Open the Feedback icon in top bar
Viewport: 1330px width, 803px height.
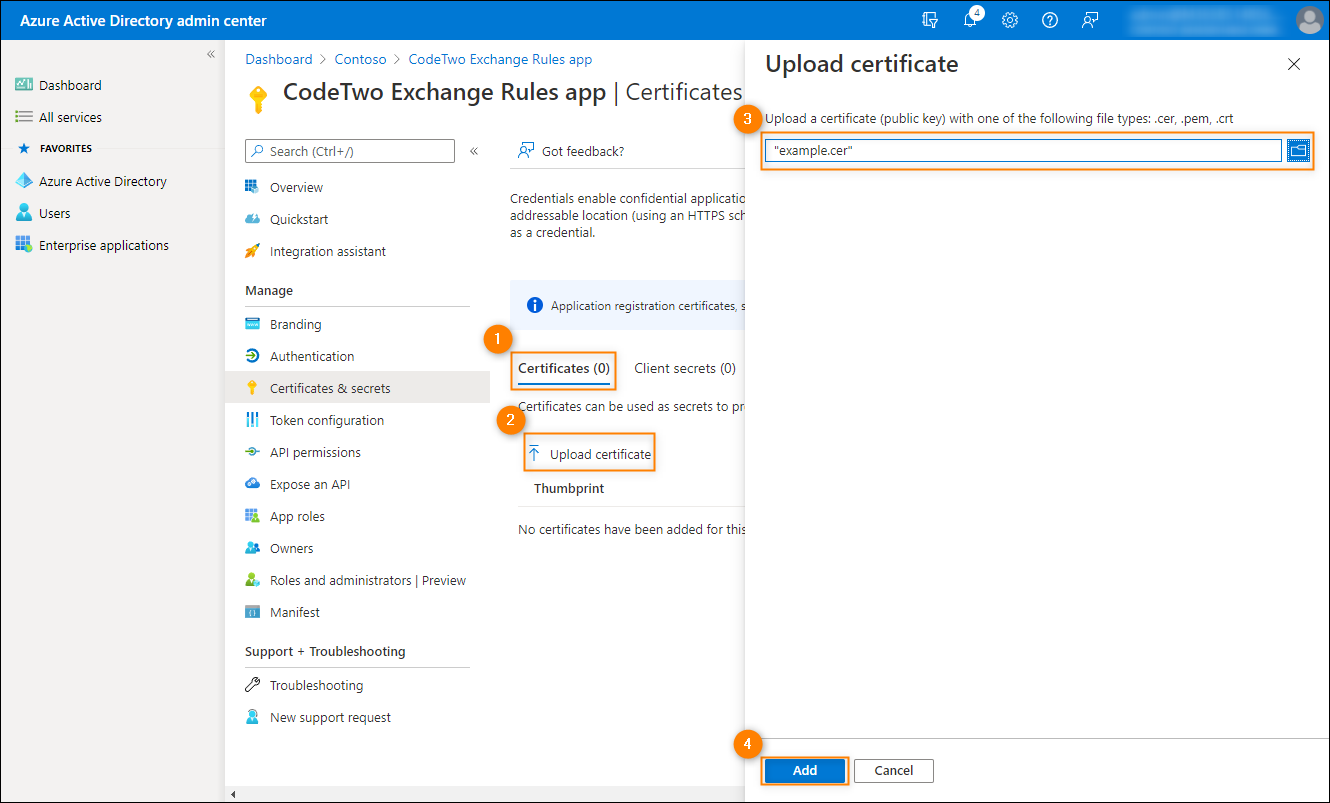tap(1090, 20)
